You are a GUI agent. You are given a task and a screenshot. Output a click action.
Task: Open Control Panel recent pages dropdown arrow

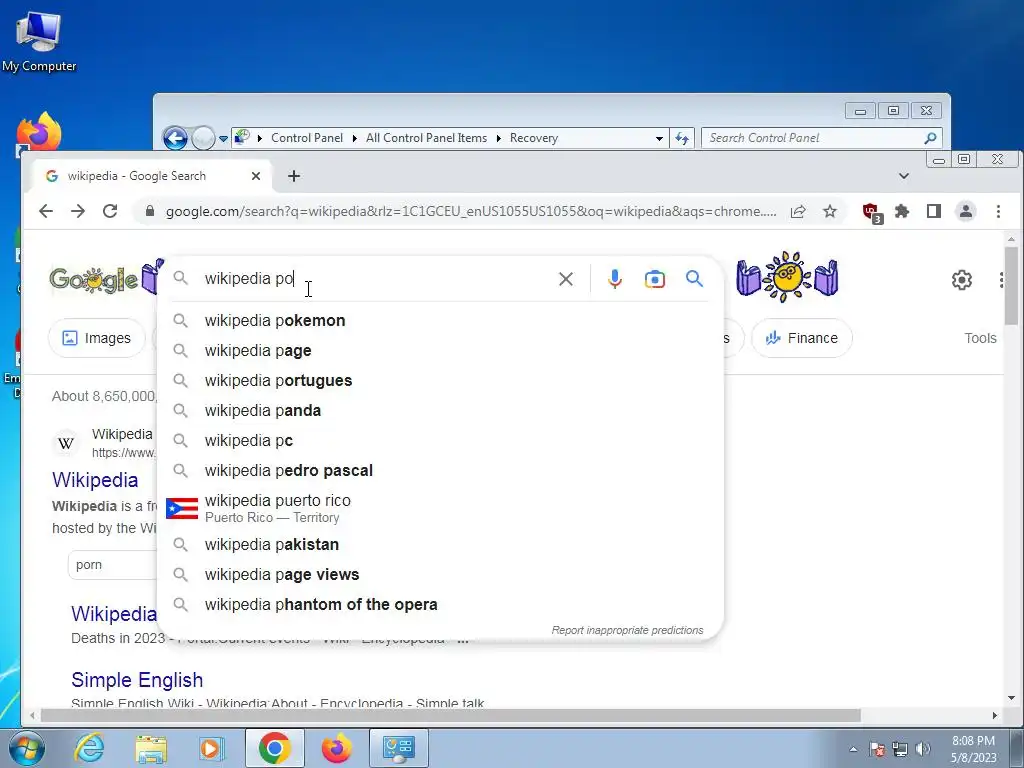click(x=223, y=138)
